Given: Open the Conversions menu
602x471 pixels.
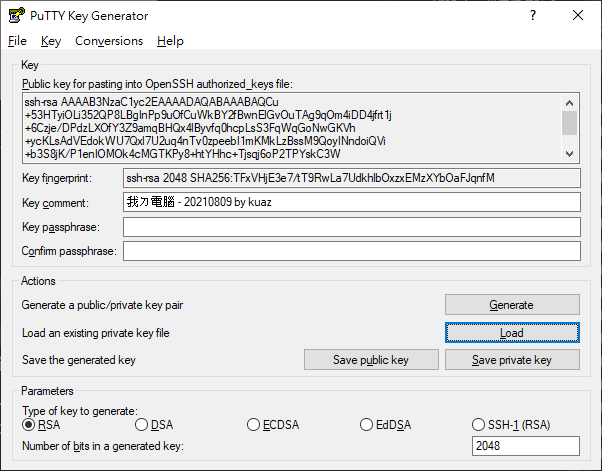Looking at the screenshot, I should click(109, 41).
